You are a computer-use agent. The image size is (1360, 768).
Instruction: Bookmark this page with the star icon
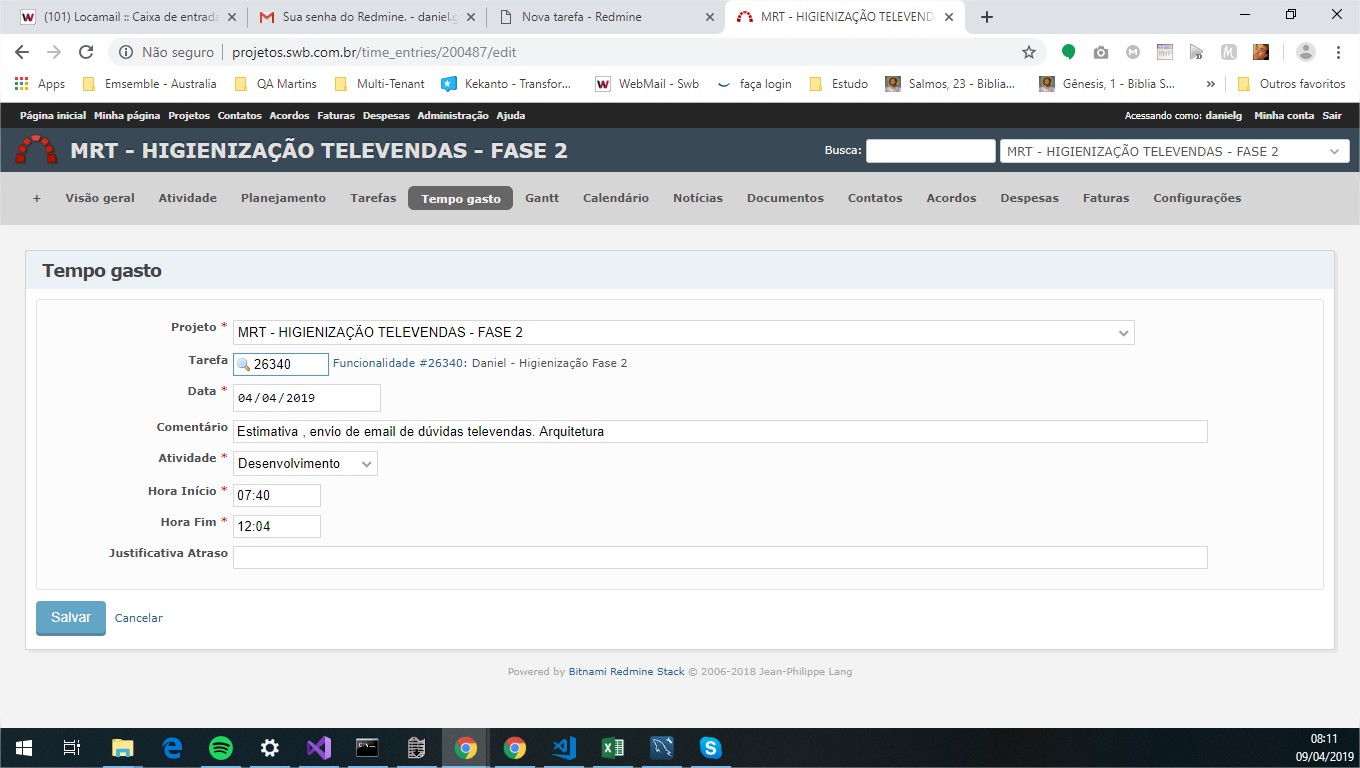pyautogui.click(x=1028, y=52)
